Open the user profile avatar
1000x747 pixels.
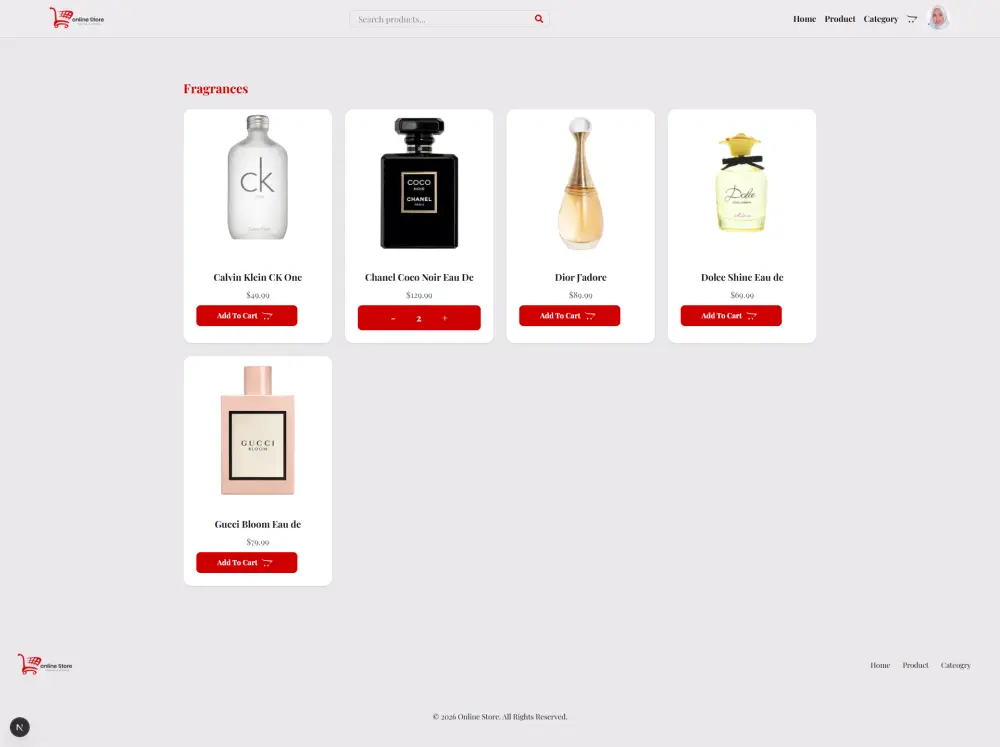pyautogui.click(x=938, y=18)
